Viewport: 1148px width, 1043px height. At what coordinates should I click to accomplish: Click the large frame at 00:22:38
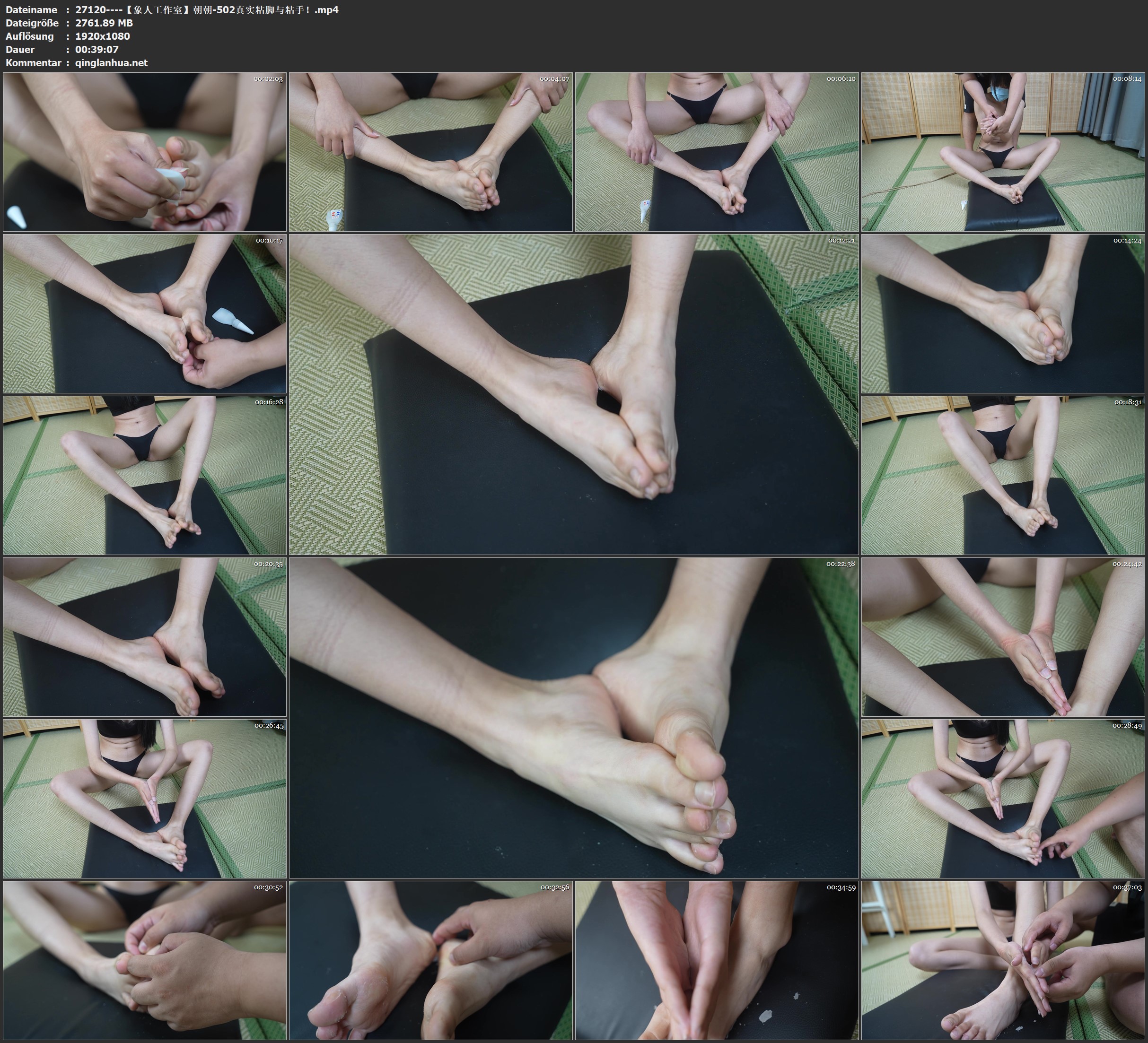(x=573, y=717)
